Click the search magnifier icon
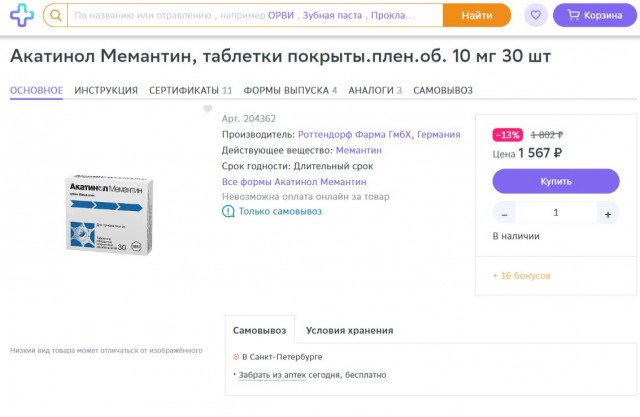Image resolution: width=640 pixels, height=417 pixels. point(58,16)
